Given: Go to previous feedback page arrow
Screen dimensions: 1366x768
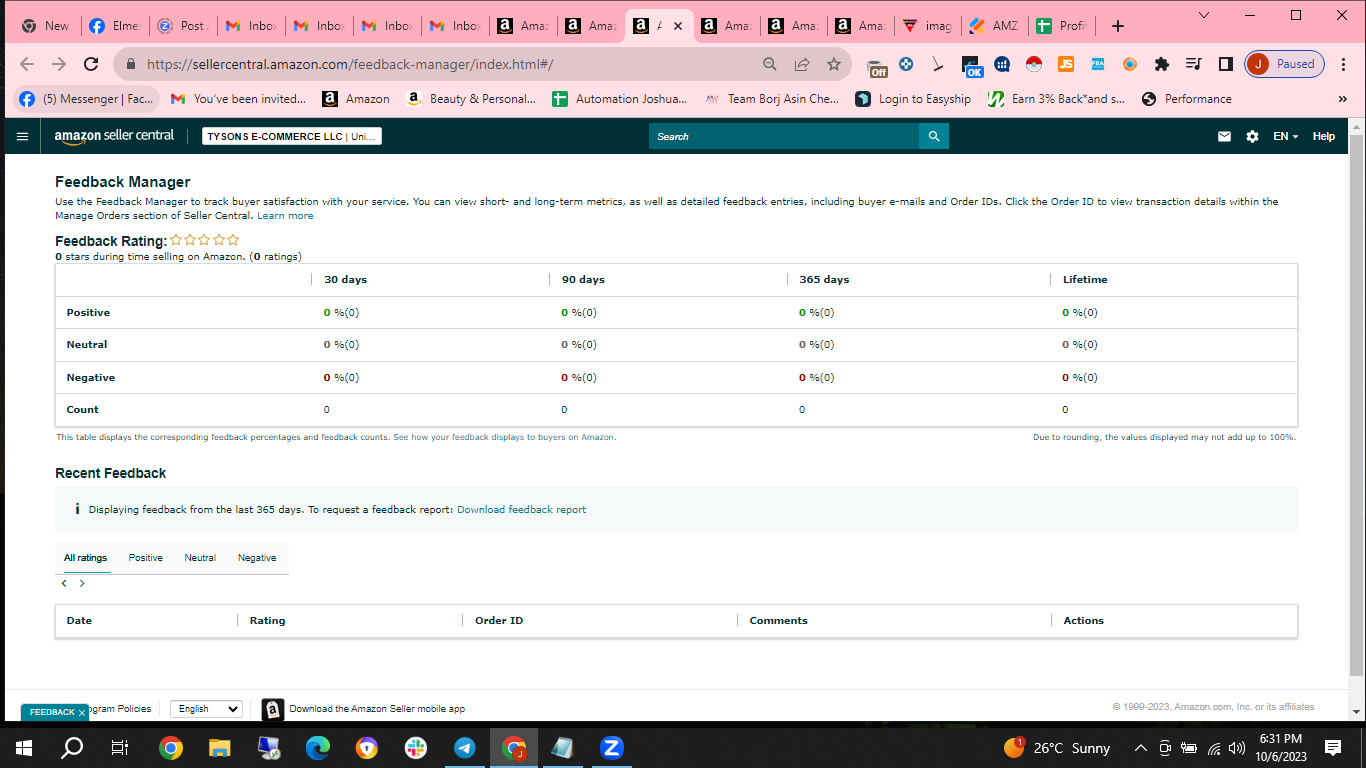Looking at the screenshot, I should click(x=65, y=583).
